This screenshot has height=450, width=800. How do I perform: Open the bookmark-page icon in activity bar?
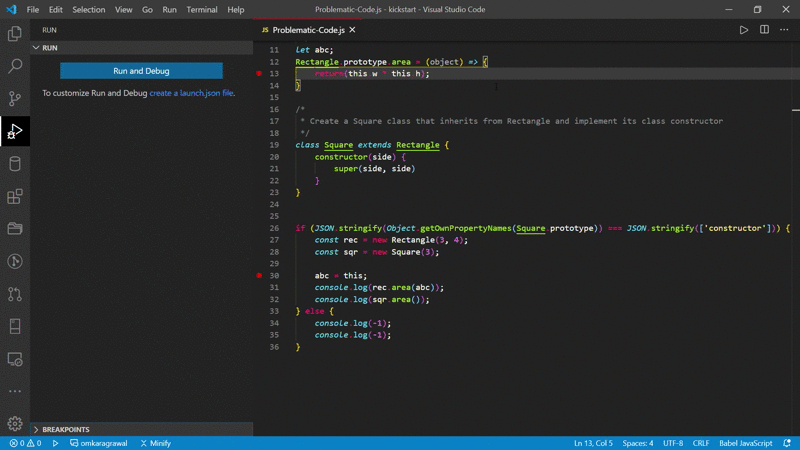click(x=15, y=327)
